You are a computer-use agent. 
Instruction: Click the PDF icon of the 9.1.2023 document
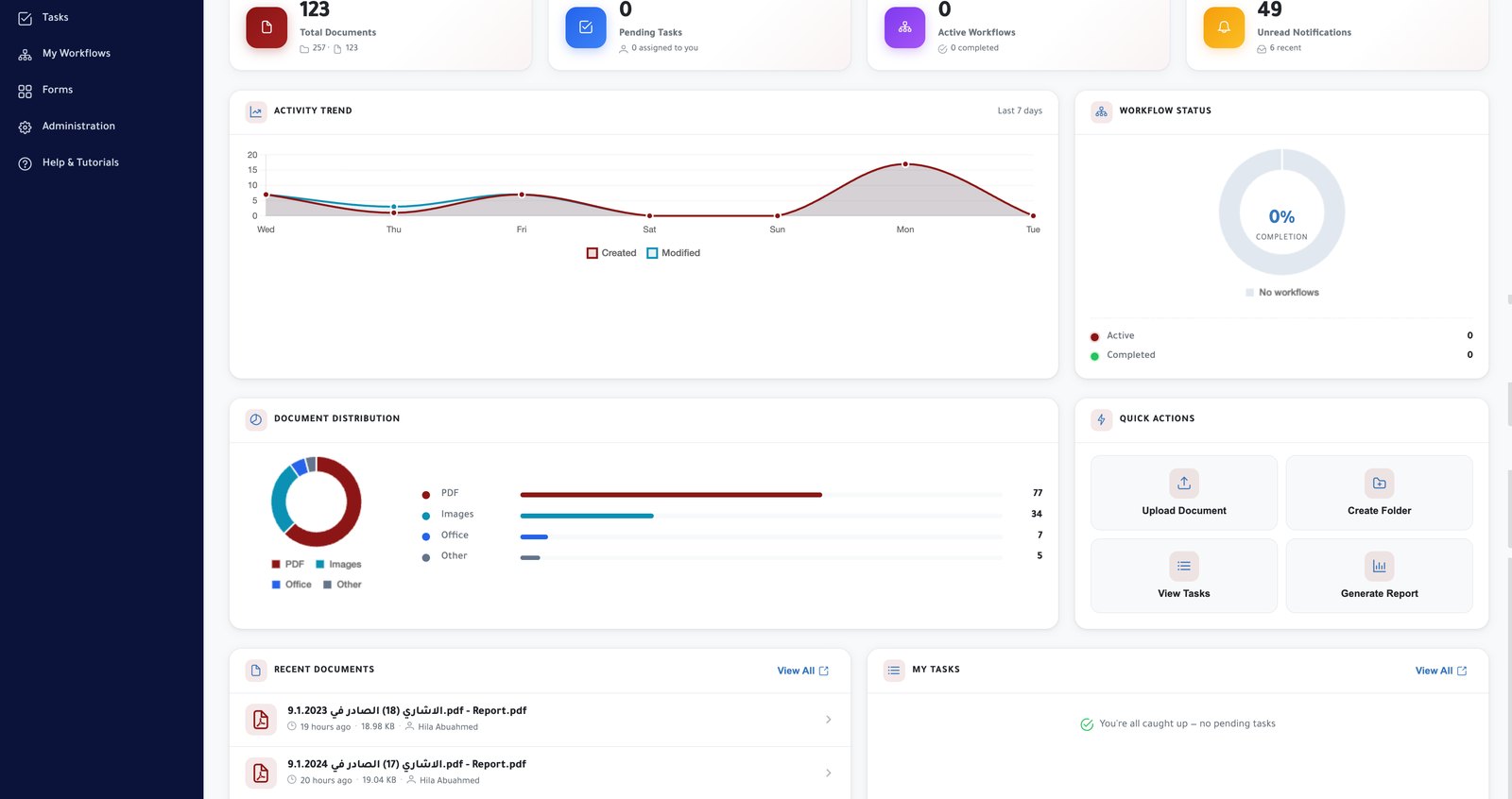(x=261, y=720)
